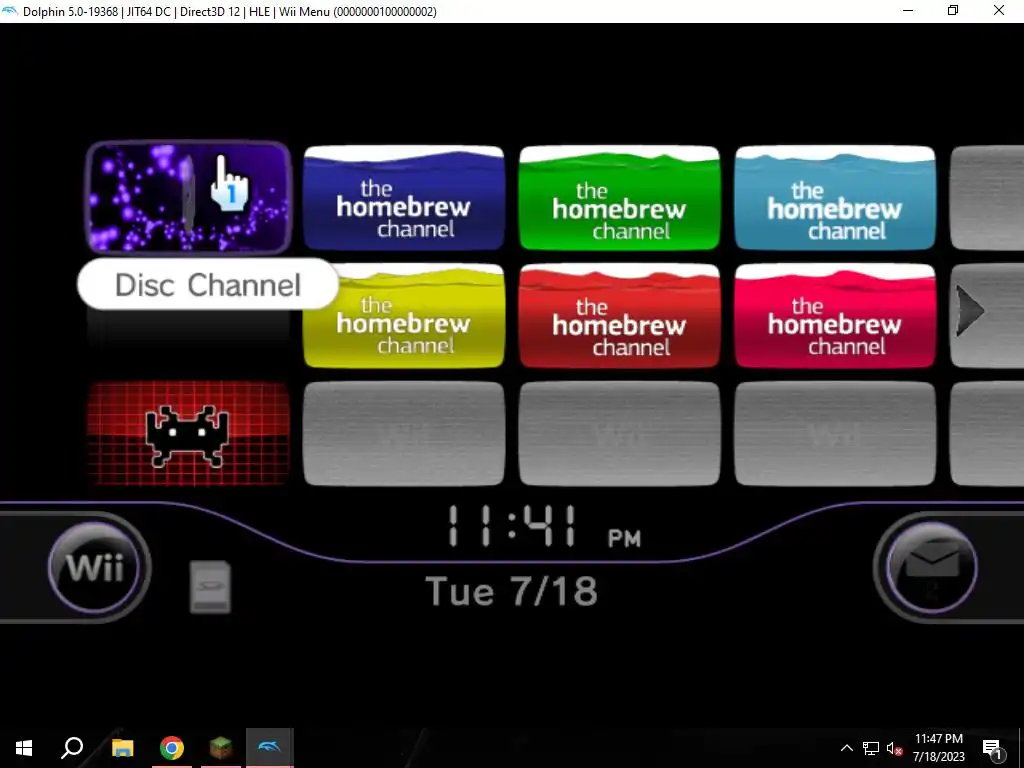Close the Dolphin window
The image size is (1024, 768).
pos(999,11)
